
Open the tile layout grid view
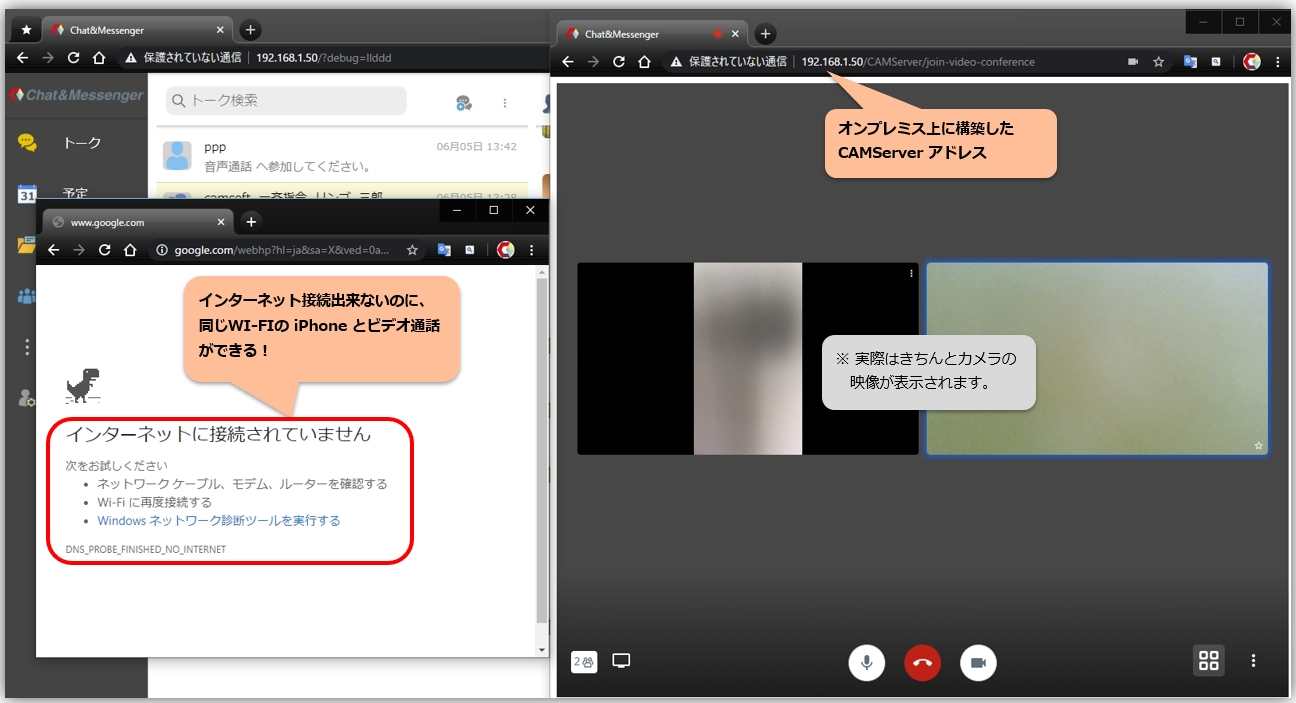1208,661
